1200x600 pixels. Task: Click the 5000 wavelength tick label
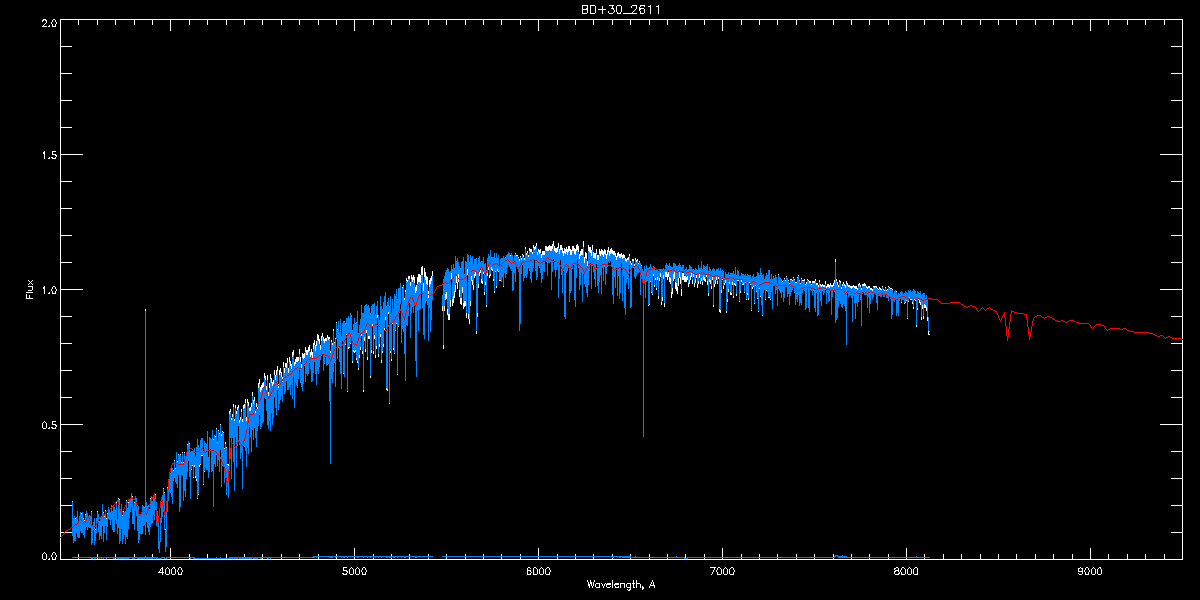click(354, 572)
